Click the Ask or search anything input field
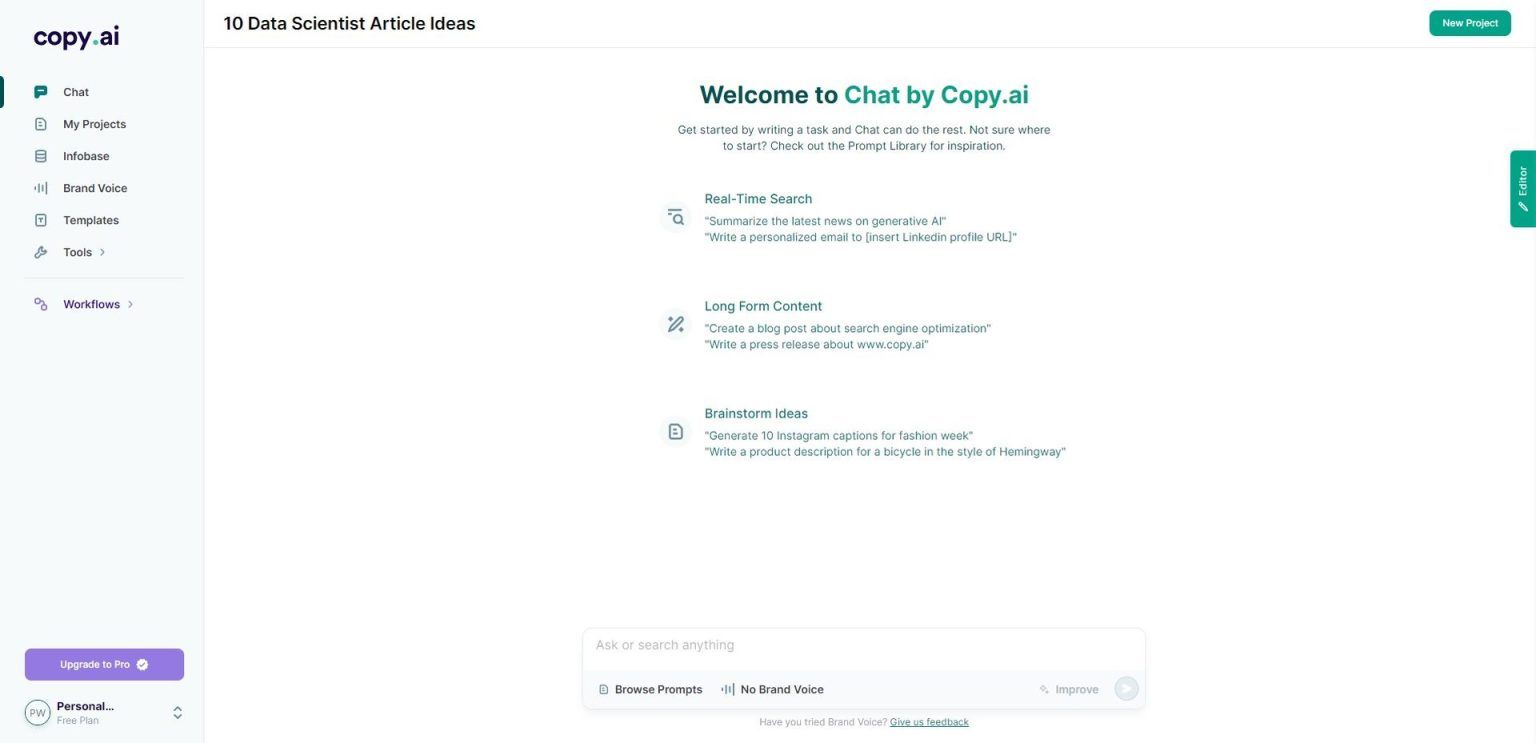This screenshot has width=1536, height=743. click(863, 644)
